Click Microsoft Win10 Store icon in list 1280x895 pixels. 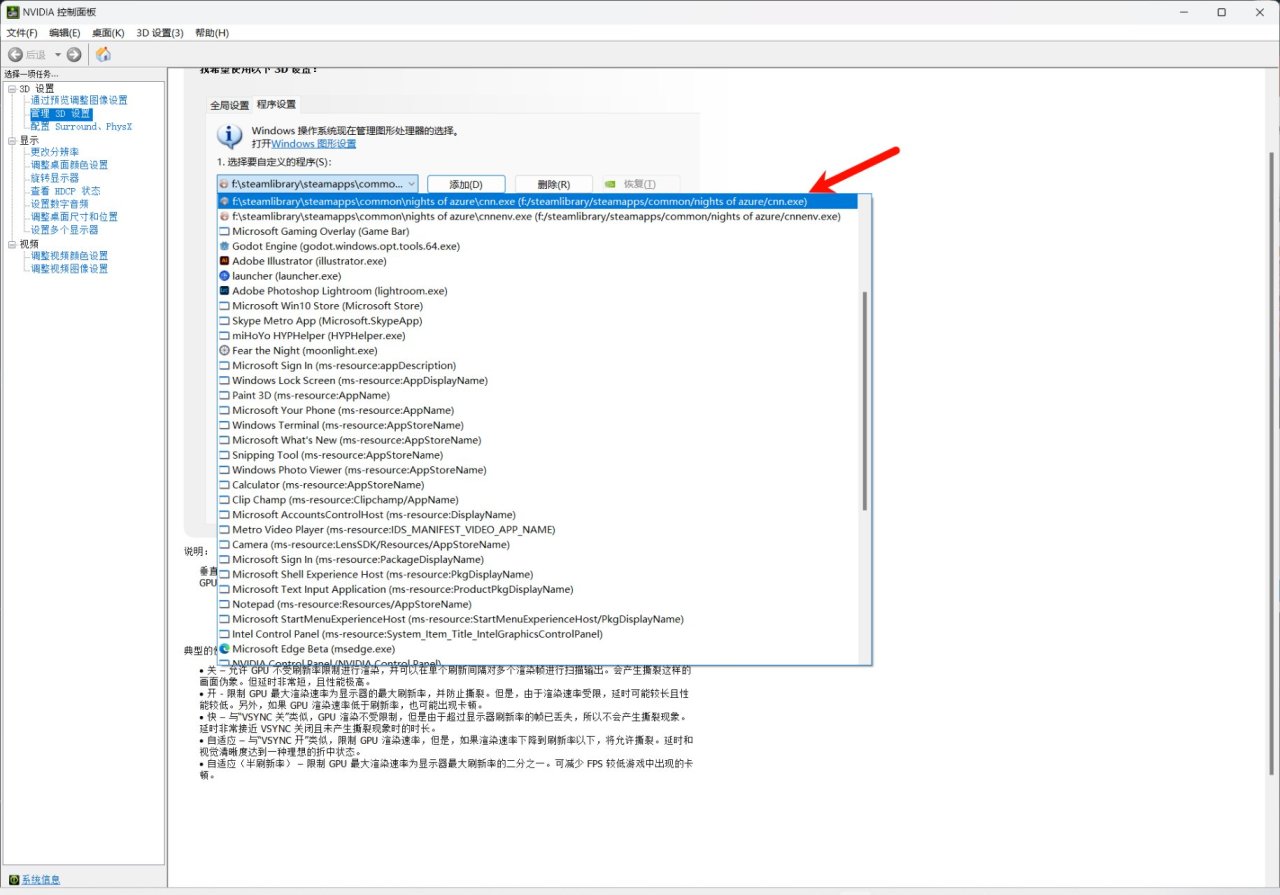(x=224, y=306)
